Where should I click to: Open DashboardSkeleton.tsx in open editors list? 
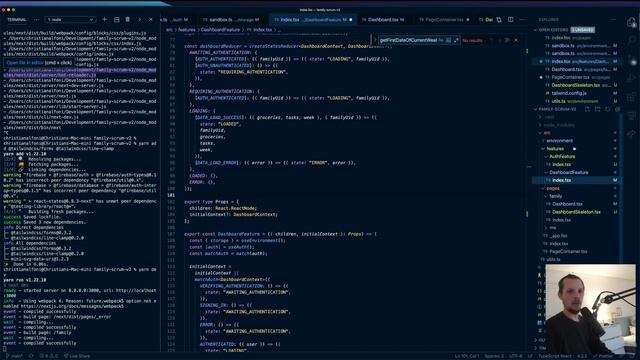click(x=577, y=85)
